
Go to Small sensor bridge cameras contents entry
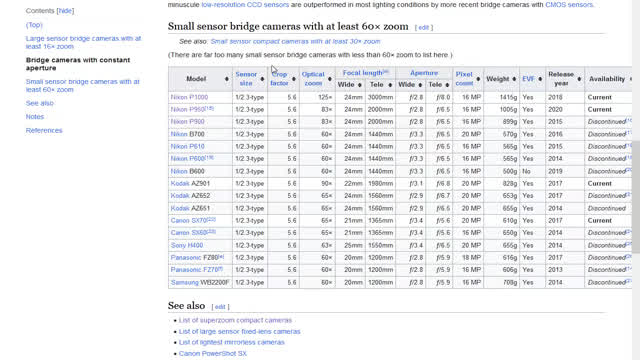point(82,85)
